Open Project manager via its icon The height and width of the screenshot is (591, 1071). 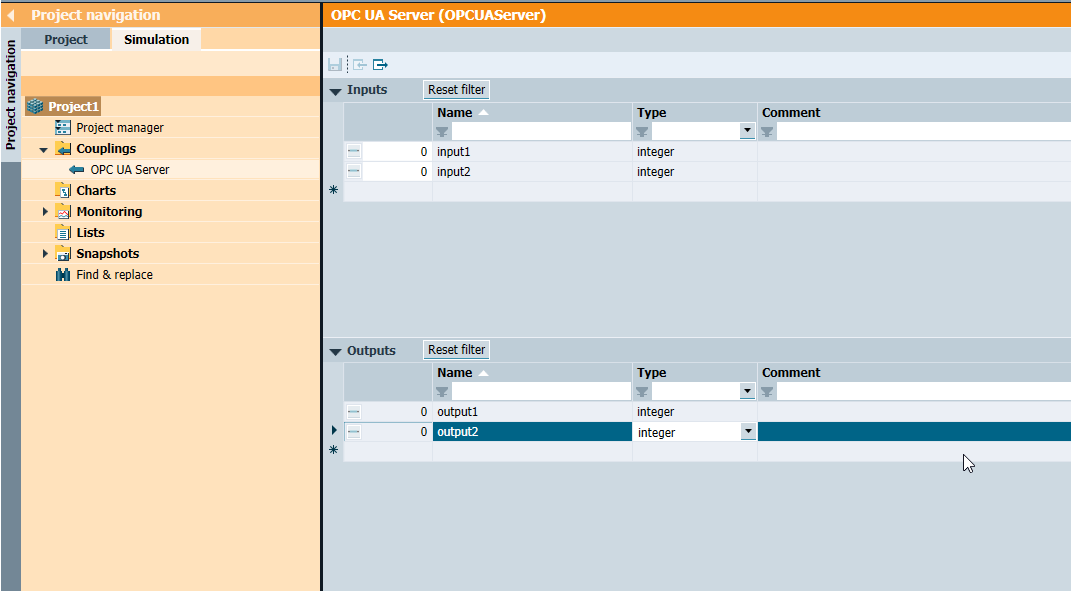[x=63, y=128]
